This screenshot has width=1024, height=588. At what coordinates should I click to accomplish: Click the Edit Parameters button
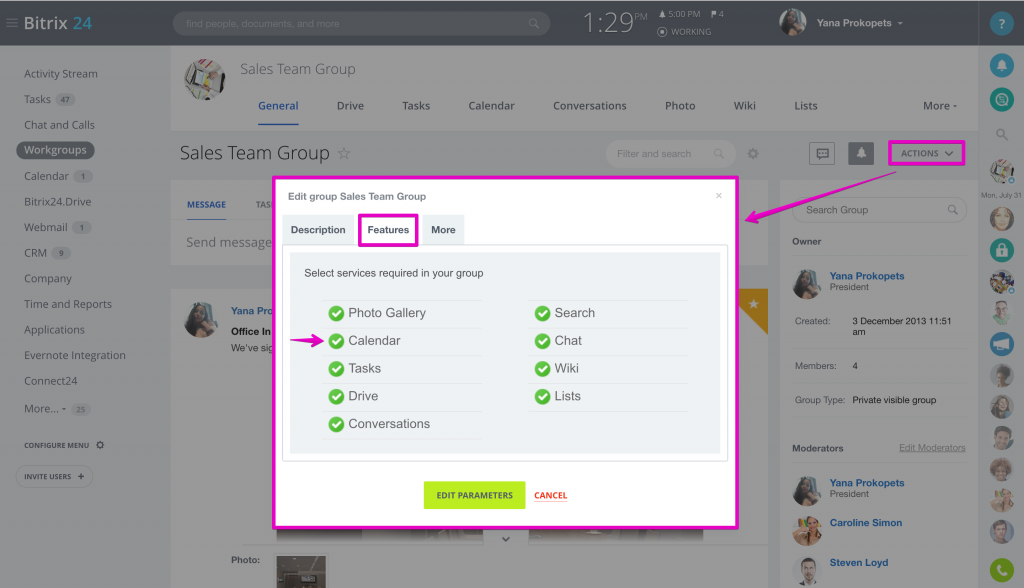click(x=474, y=495)
